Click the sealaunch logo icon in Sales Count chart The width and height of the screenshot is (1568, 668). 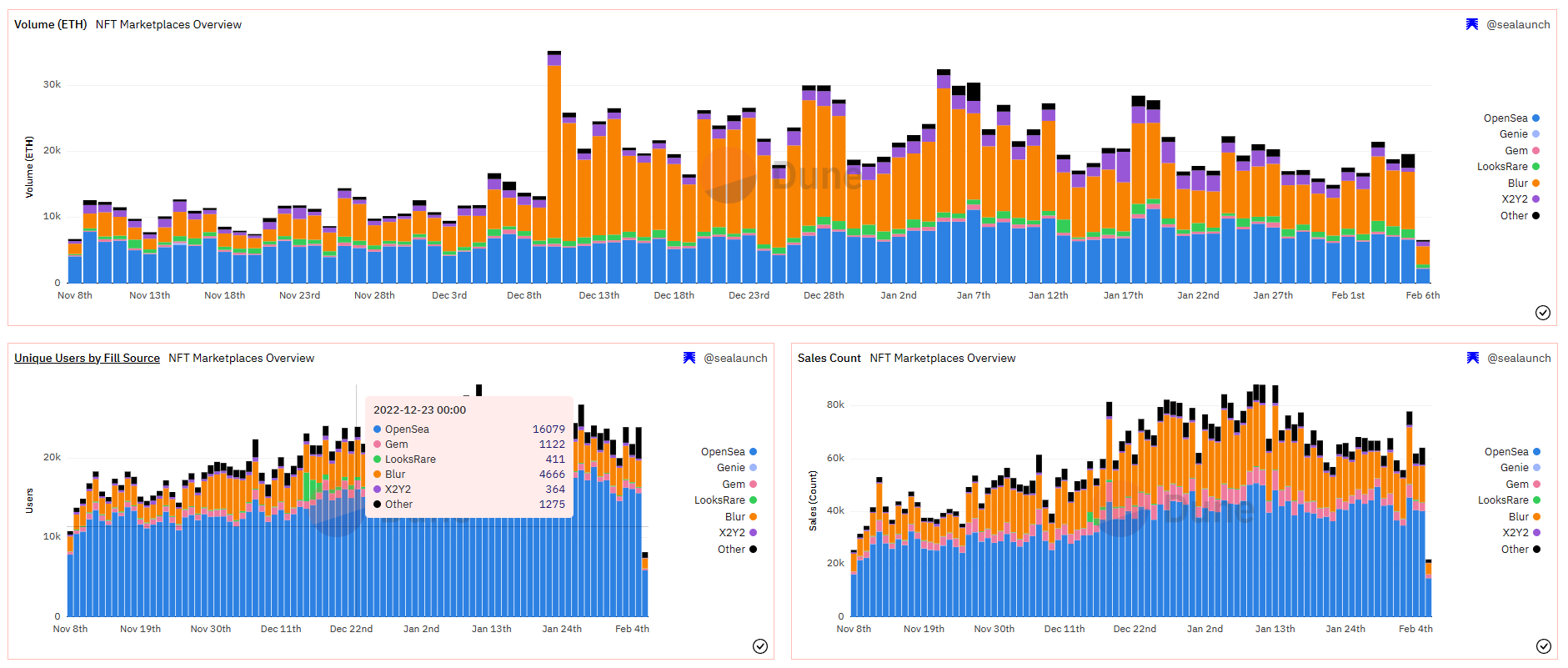(x=1473, y=358)
